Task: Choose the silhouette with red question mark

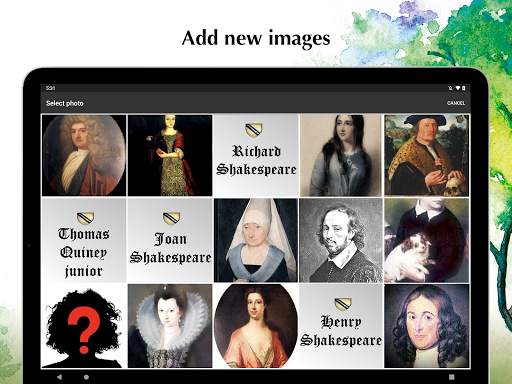Action: coord(84,326)
